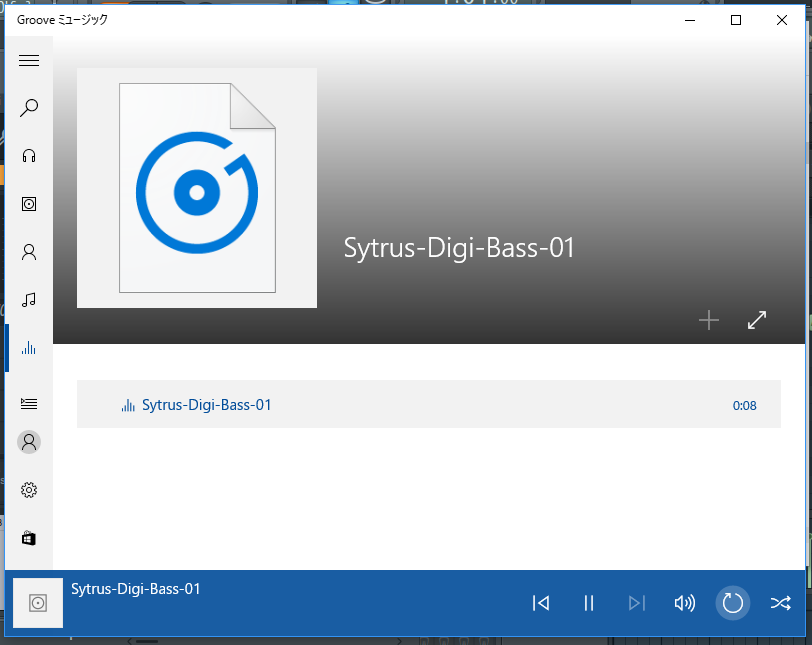Click the plus icon to add to playlist
The image size is (812, 645).
coord(709,320)
